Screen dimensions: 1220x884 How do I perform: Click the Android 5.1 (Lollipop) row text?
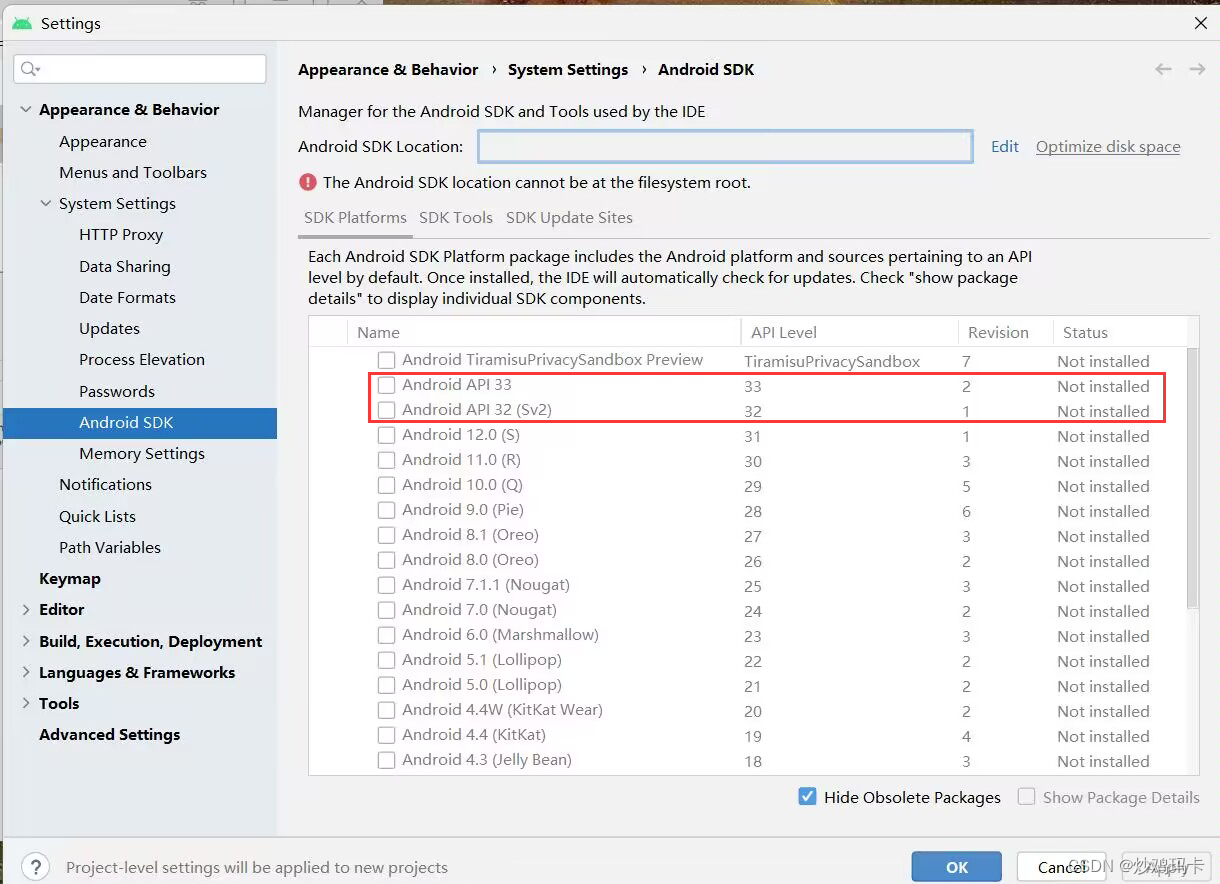coord(482,659)
